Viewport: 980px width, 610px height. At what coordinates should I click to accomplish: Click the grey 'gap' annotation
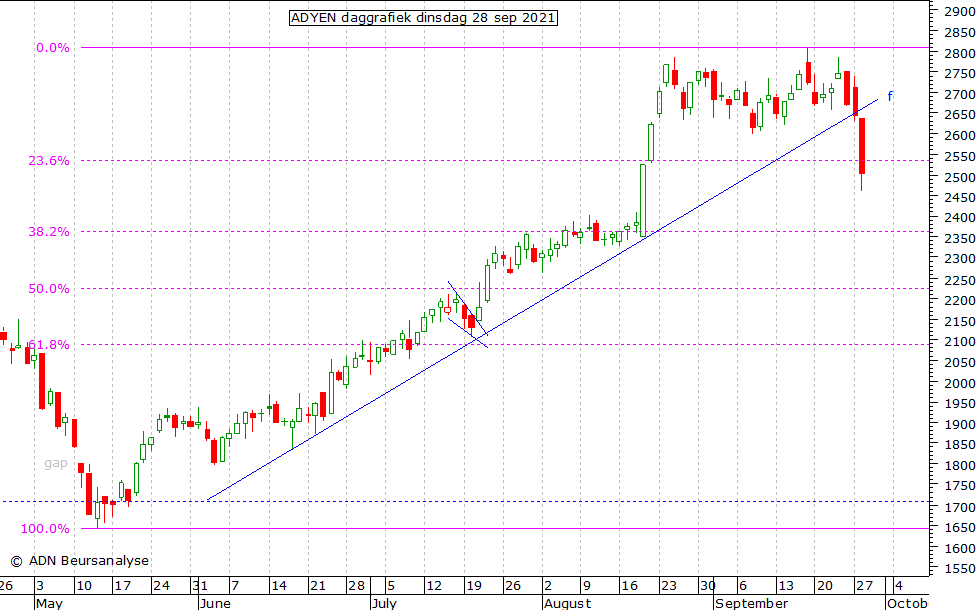56,463
